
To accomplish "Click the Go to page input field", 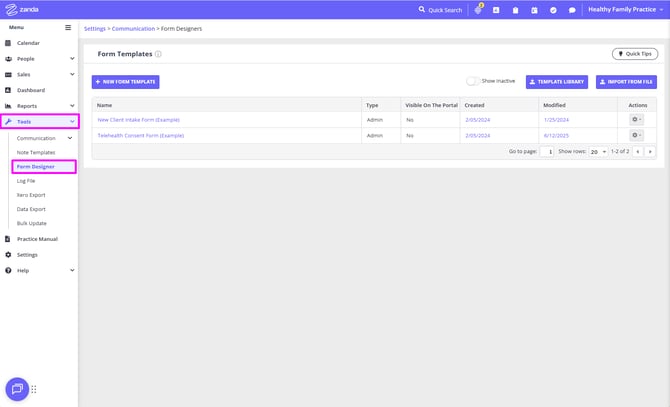I will (546, 152).
